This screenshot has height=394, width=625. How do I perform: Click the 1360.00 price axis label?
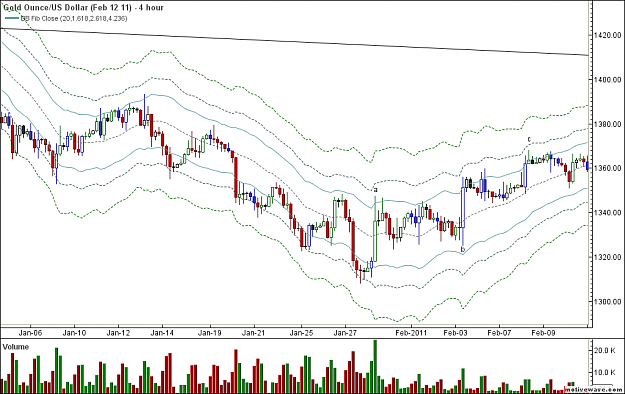607,168
